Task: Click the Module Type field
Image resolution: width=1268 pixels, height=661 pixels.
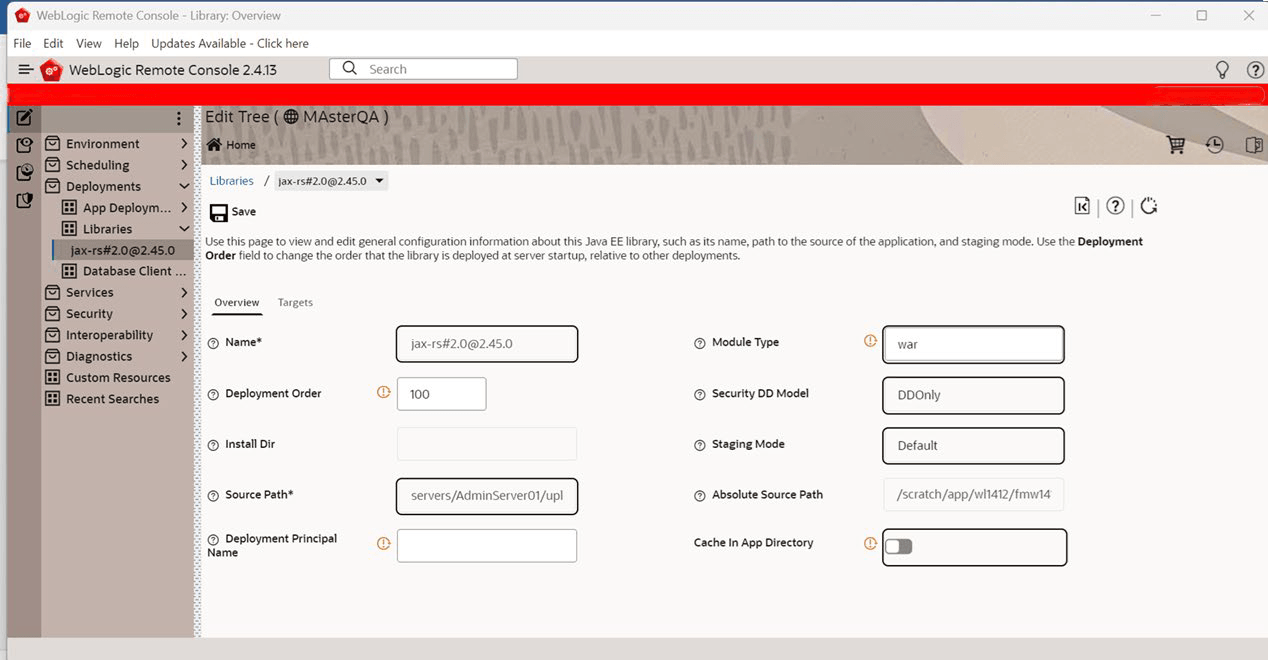Action: point(973,344)
